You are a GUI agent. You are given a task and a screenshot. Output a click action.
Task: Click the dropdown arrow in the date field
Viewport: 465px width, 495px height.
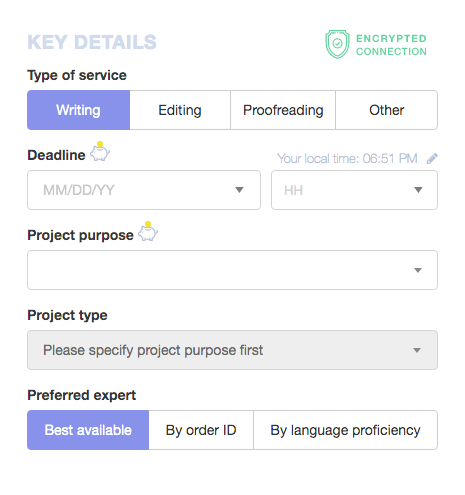tap(239, 190)
